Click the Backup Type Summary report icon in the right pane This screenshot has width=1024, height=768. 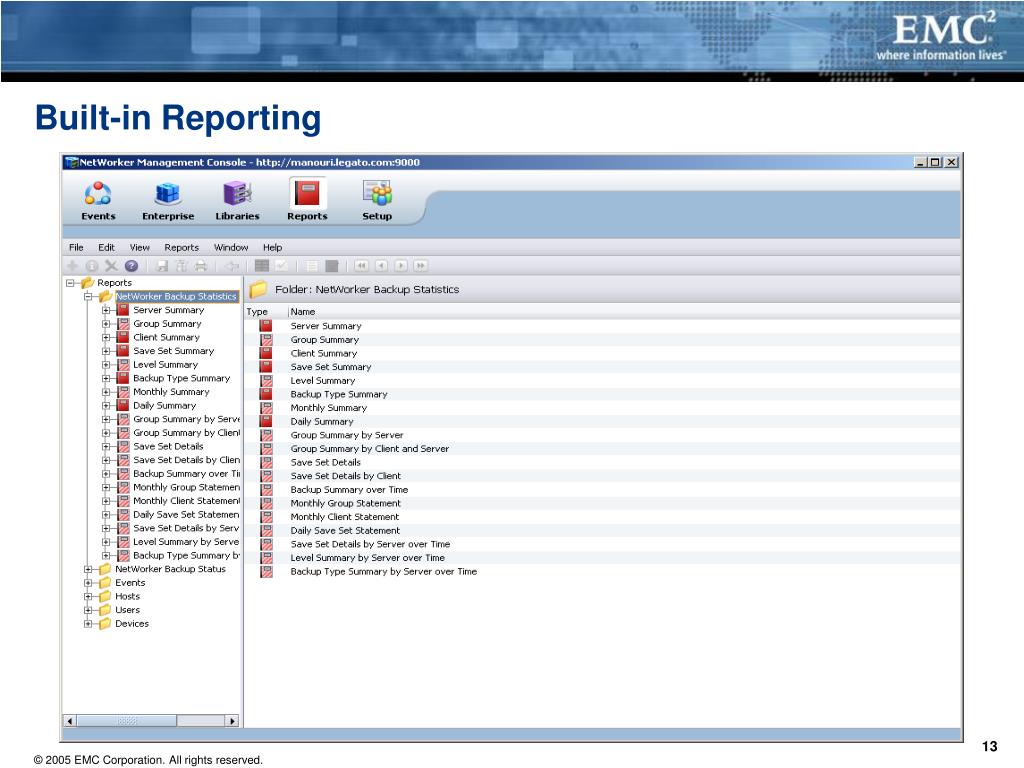[x=266, y=394]
